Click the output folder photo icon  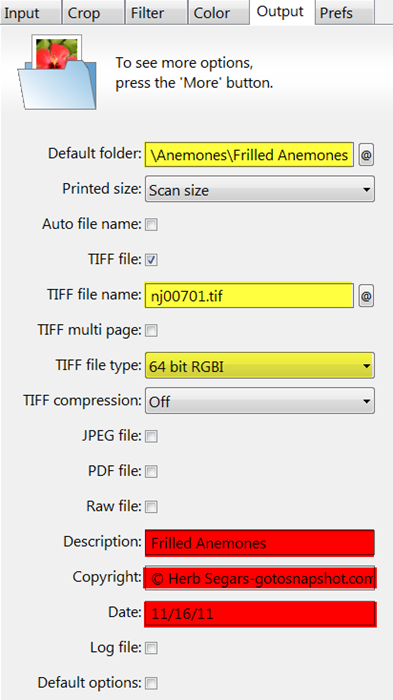pos(57,72)
